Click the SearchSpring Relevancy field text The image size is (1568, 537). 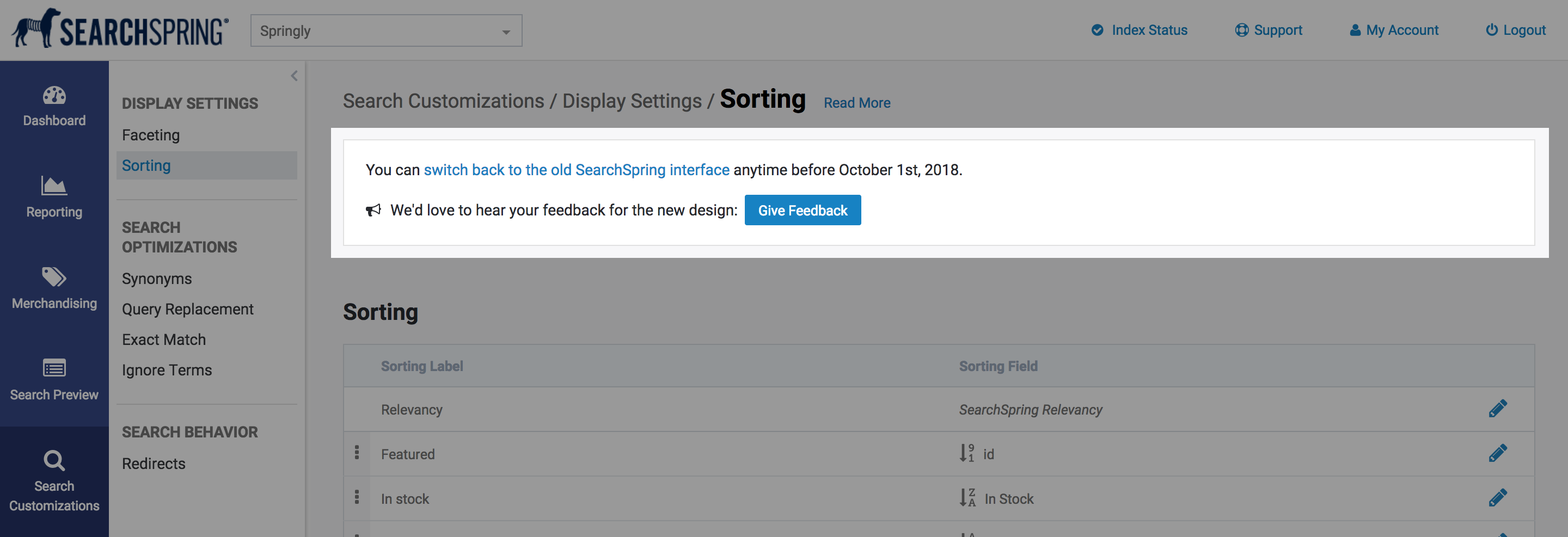click(x=1031, y=410)
